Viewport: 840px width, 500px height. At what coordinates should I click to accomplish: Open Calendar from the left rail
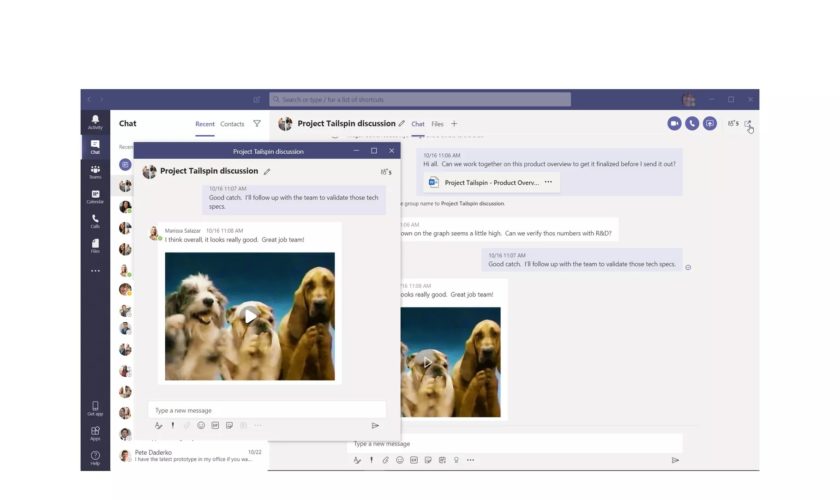[x=95, y=196]
